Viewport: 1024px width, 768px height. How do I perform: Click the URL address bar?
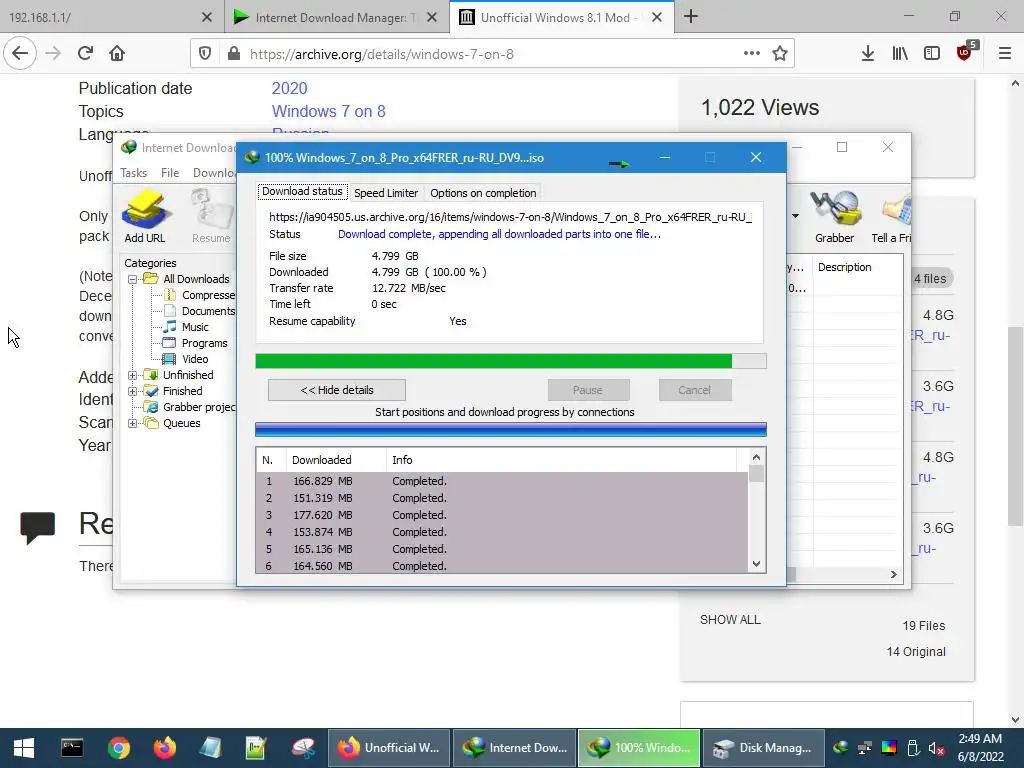tap(492, 54)
